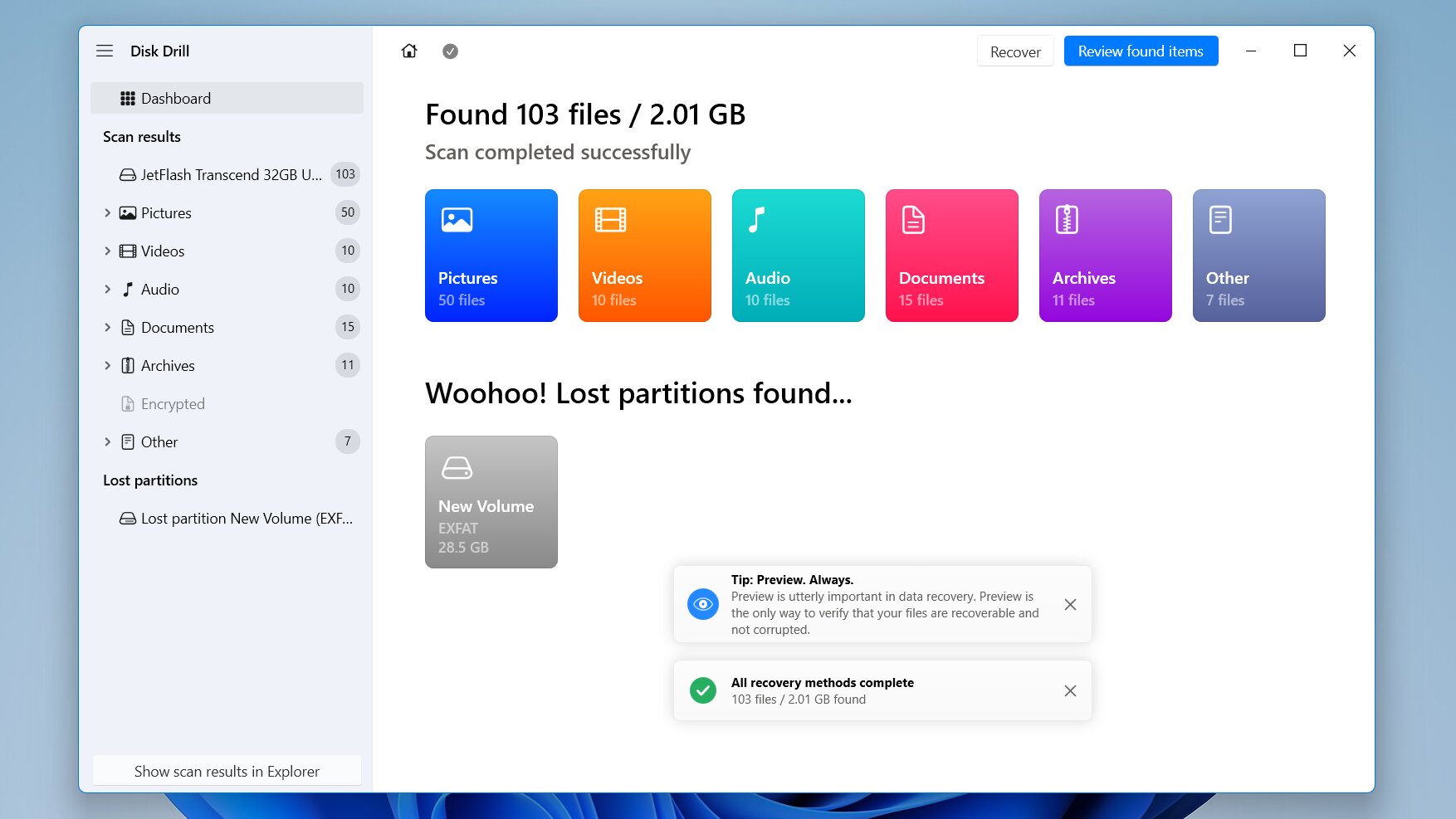Click the 50 count badge for Pictures

[x=348, y=212]
